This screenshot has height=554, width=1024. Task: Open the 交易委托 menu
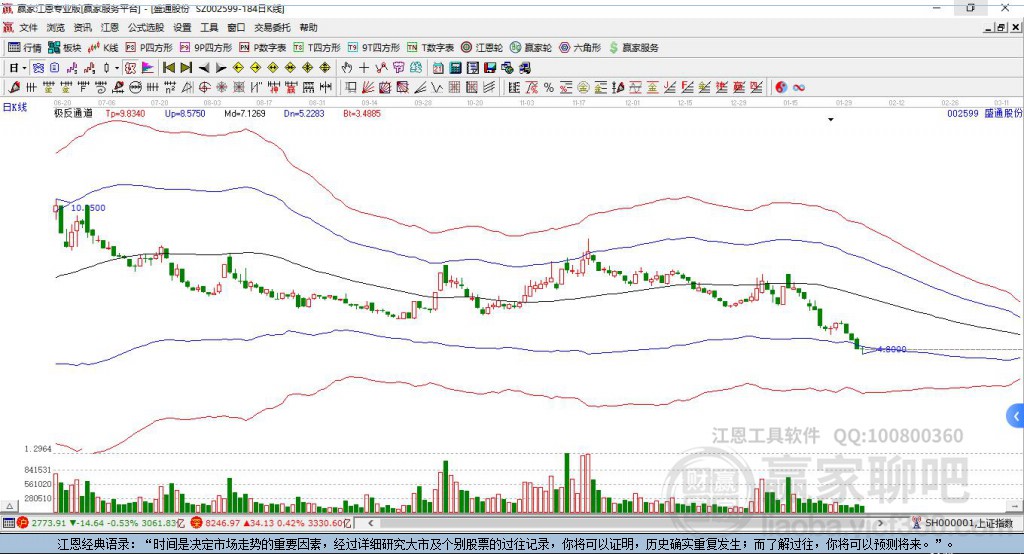272,27
